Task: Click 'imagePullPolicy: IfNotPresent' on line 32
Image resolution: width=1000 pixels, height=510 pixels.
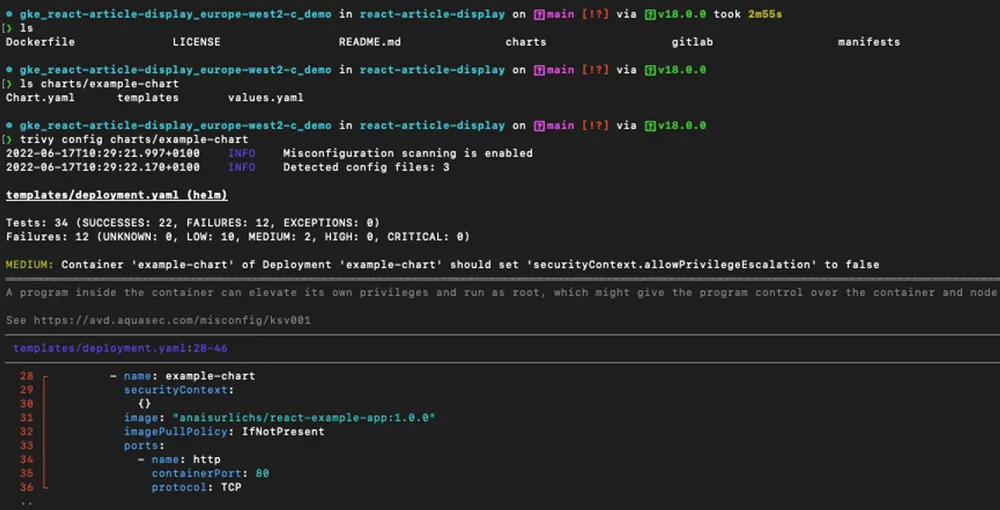Action: (224, 432)
